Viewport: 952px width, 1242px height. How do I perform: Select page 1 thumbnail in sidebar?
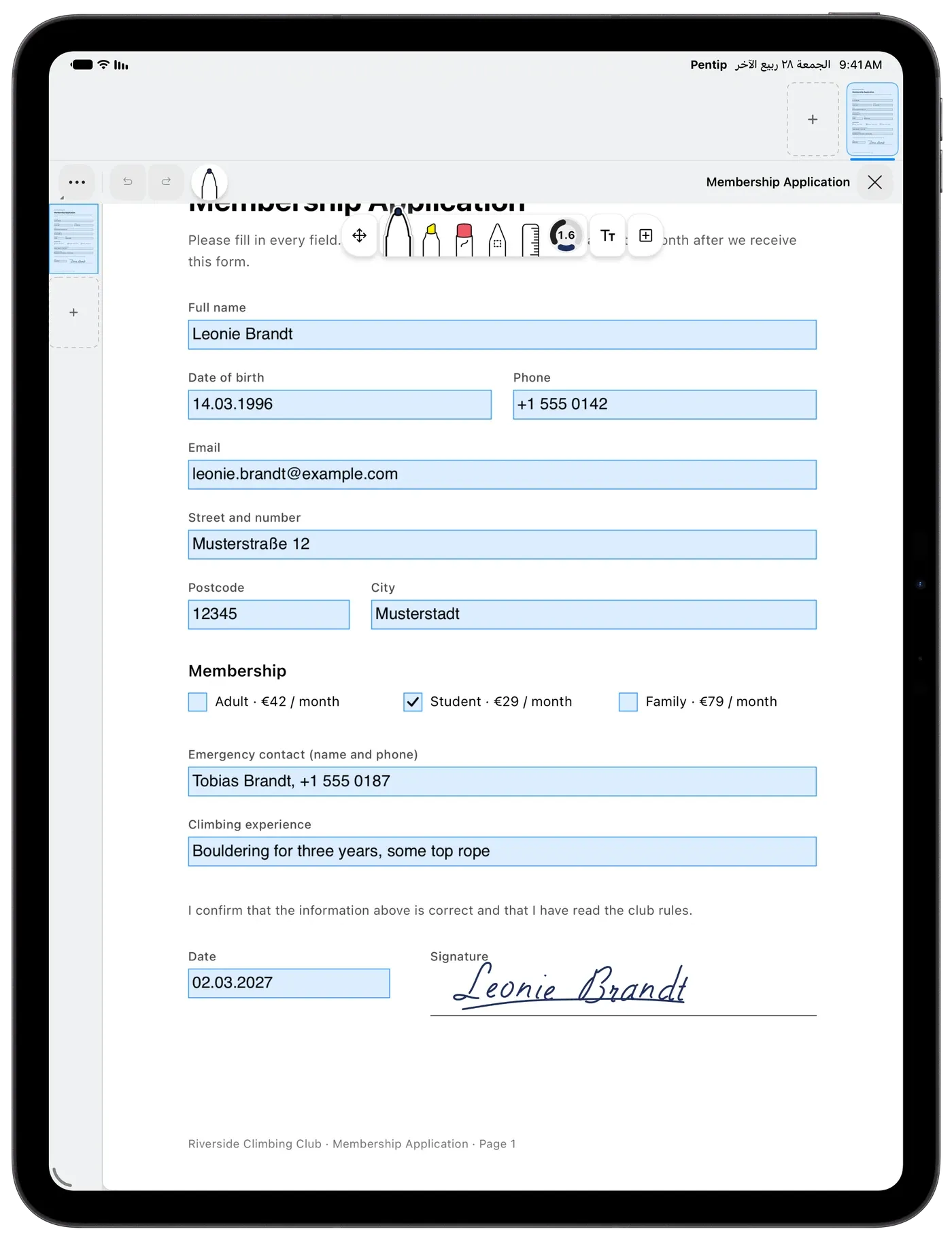tap(74, 239)
